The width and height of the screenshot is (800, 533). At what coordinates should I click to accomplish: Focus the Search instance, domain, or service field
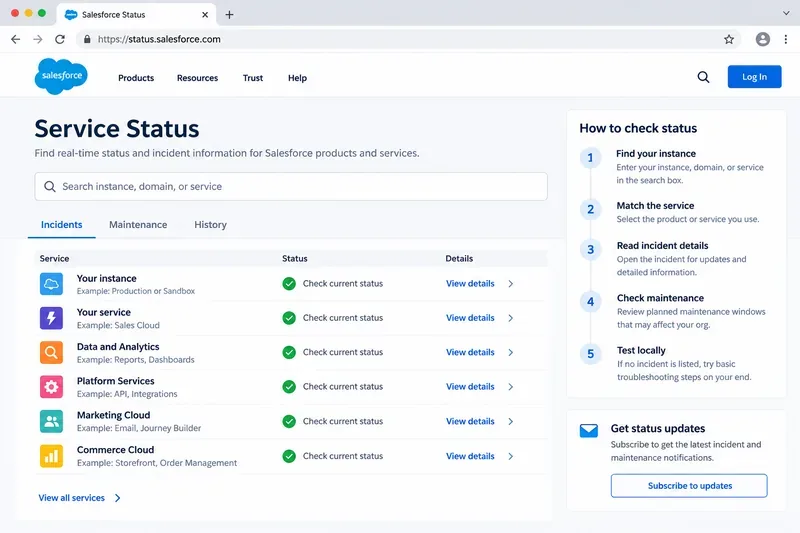(291, 187)
